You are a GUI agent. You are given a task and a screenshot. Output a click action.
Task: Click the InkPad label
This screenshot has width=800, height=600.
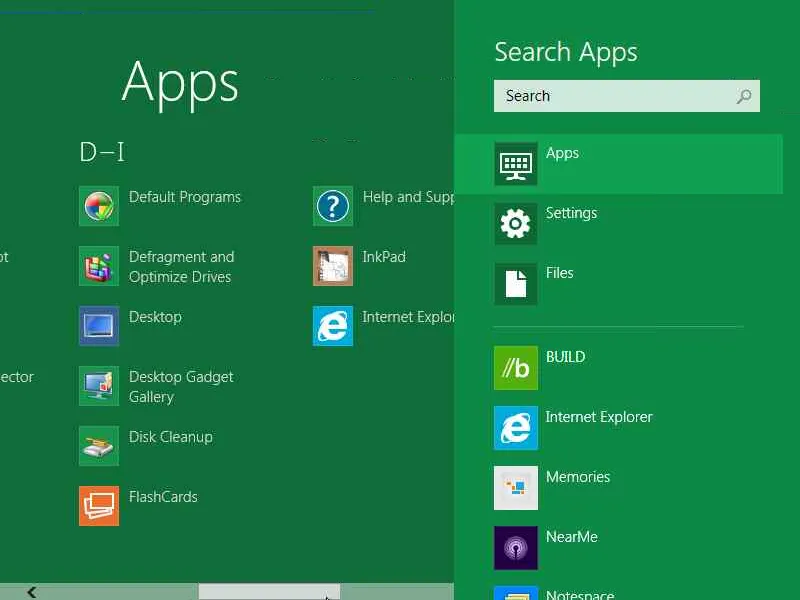[384, 257]
